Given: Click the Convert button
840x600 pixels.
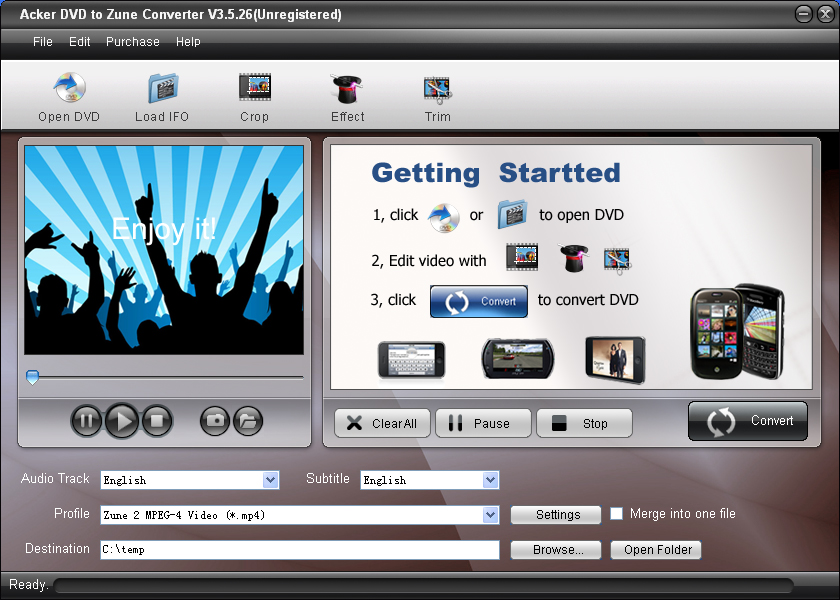Looking at the screenshot, I should (x=747, y=421).
